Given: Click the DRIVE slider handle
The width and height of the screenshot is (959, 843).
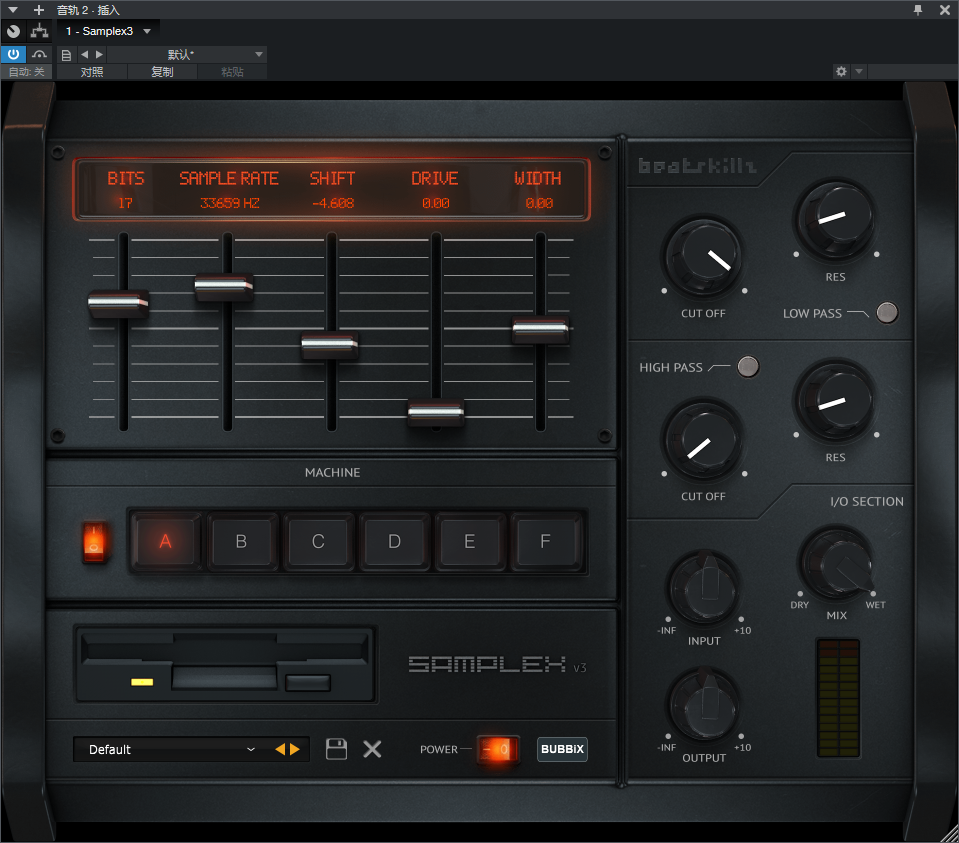Looking at the screenshot, I should pos(435,411).
